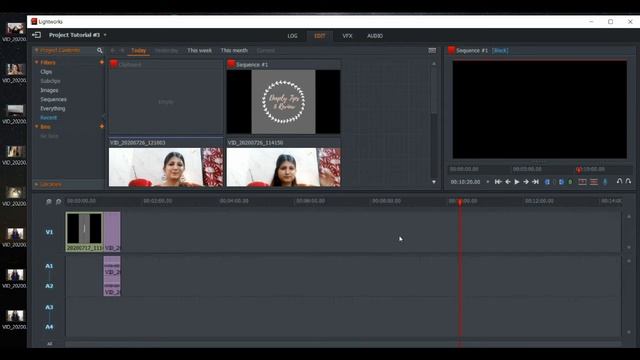Click the viewer timecode 00:10:20.00 field
This screenshot has width=640, height=360.
[x=465, y=182]
